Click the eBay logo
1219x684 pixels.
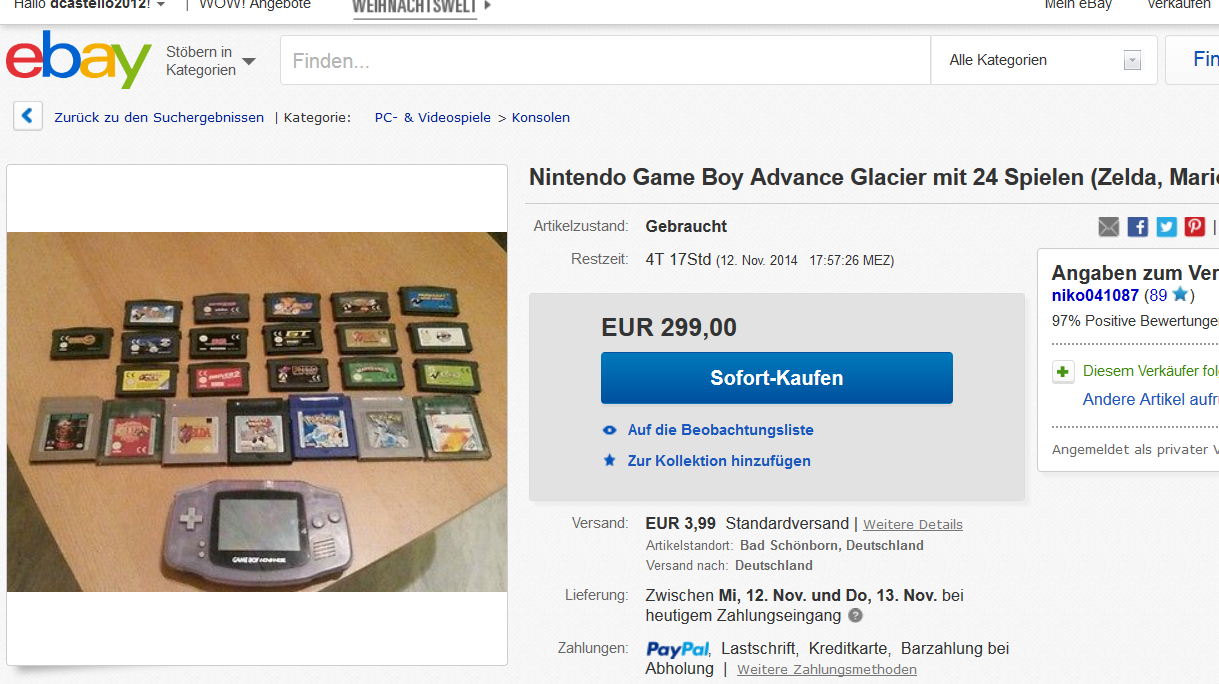[x=78, y=60]
